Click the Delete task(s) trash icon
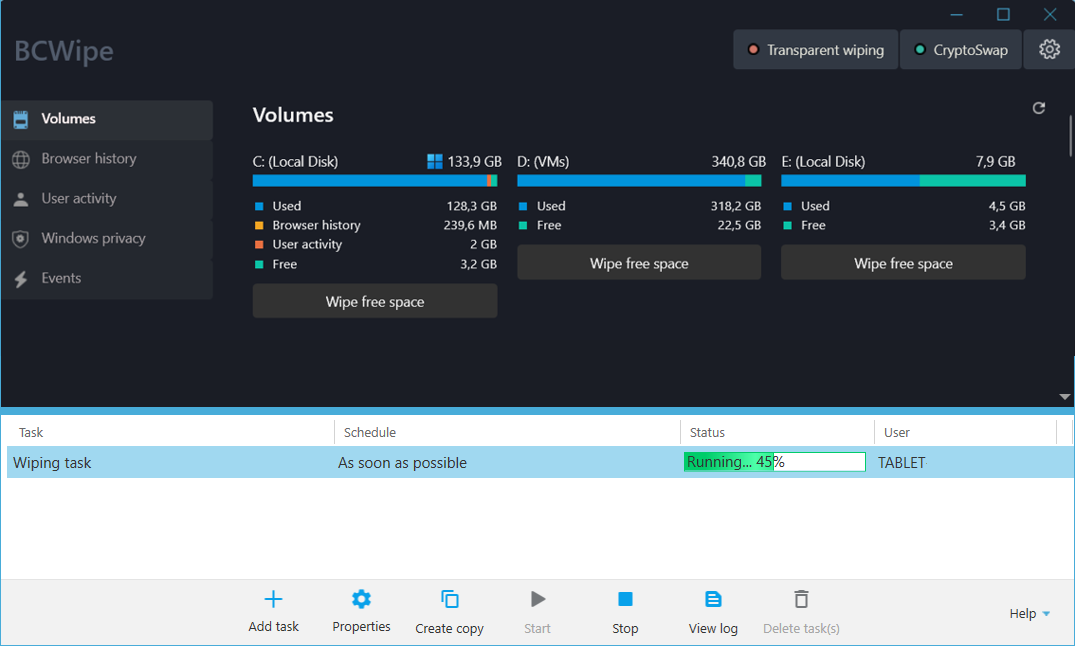 (x=801, y=599)
